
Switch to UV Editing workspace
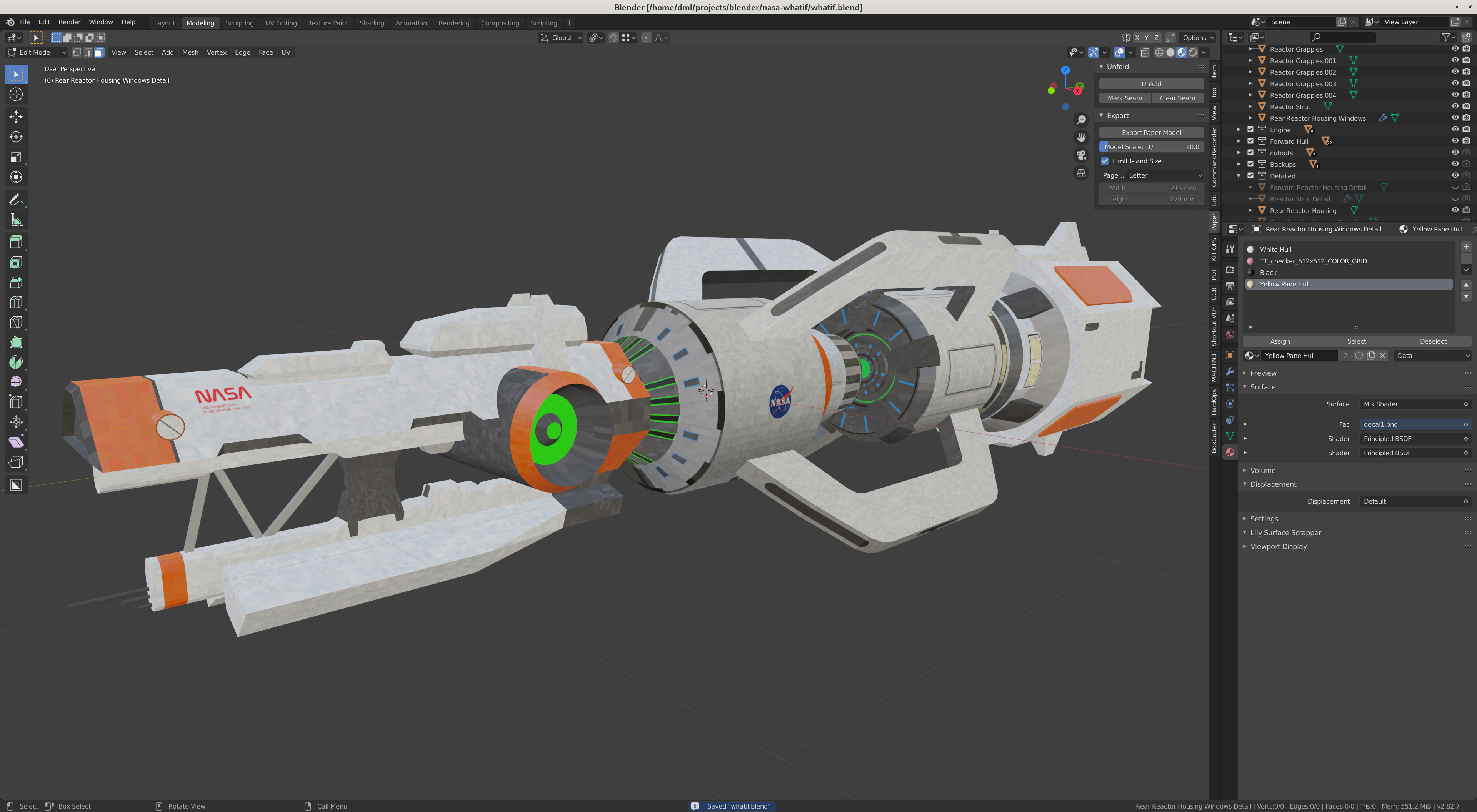pos(281,23)
